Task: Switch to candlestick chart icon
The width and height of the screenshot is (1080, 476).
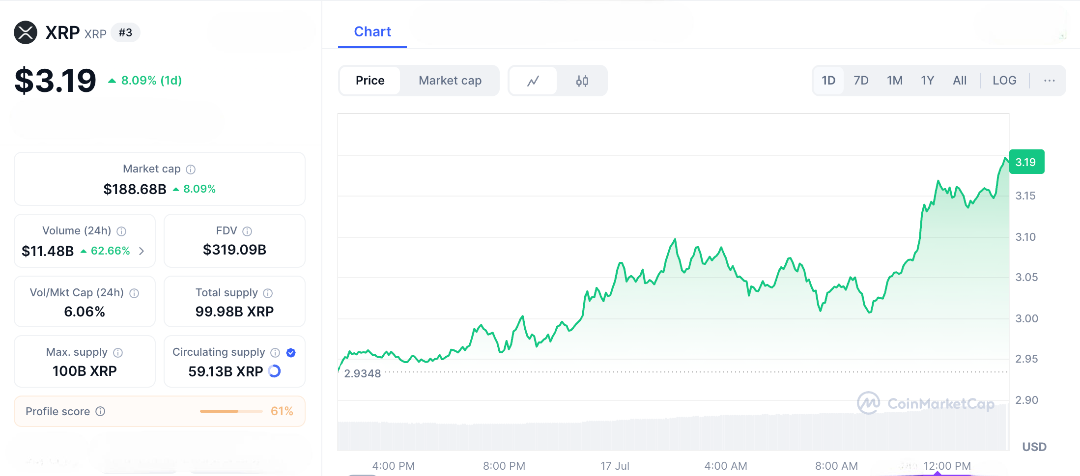Action: pyautogui.click(x=582, y=81)
